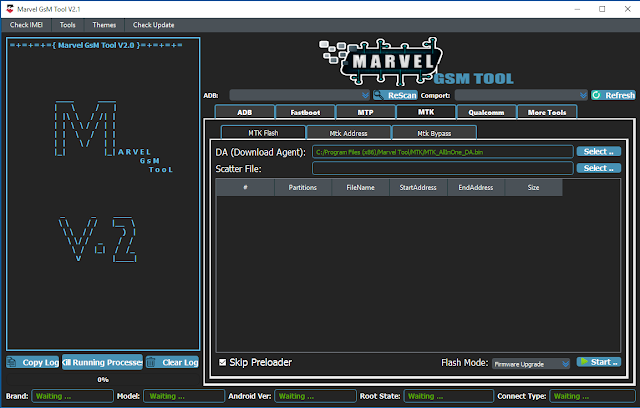The width and height of the screenshot is (640, 408).
Task: Maximize the Marvel GsM Tool window
Action: coord(602,9)
